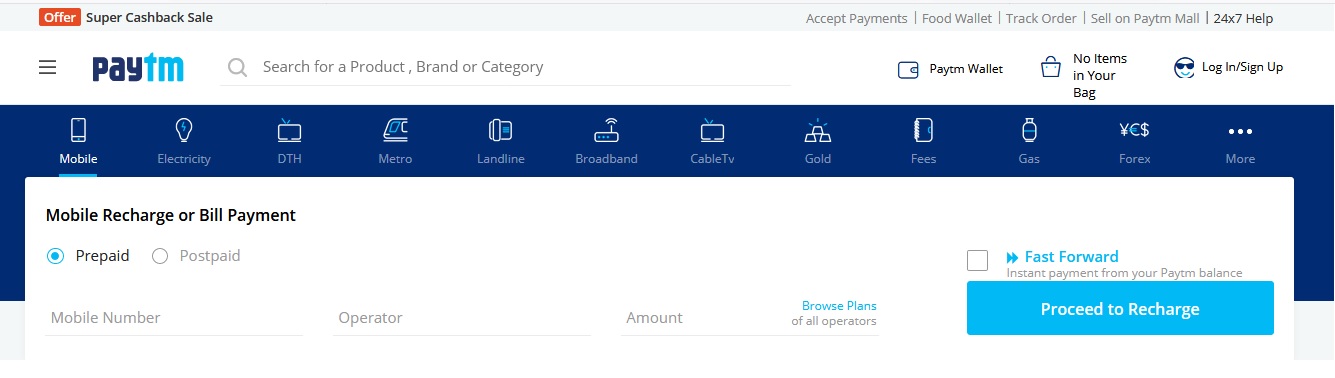Viewport: 1335px width, 378px height.
Task: Click the Fast Forward arrows icon
Action: (1013, 257)
